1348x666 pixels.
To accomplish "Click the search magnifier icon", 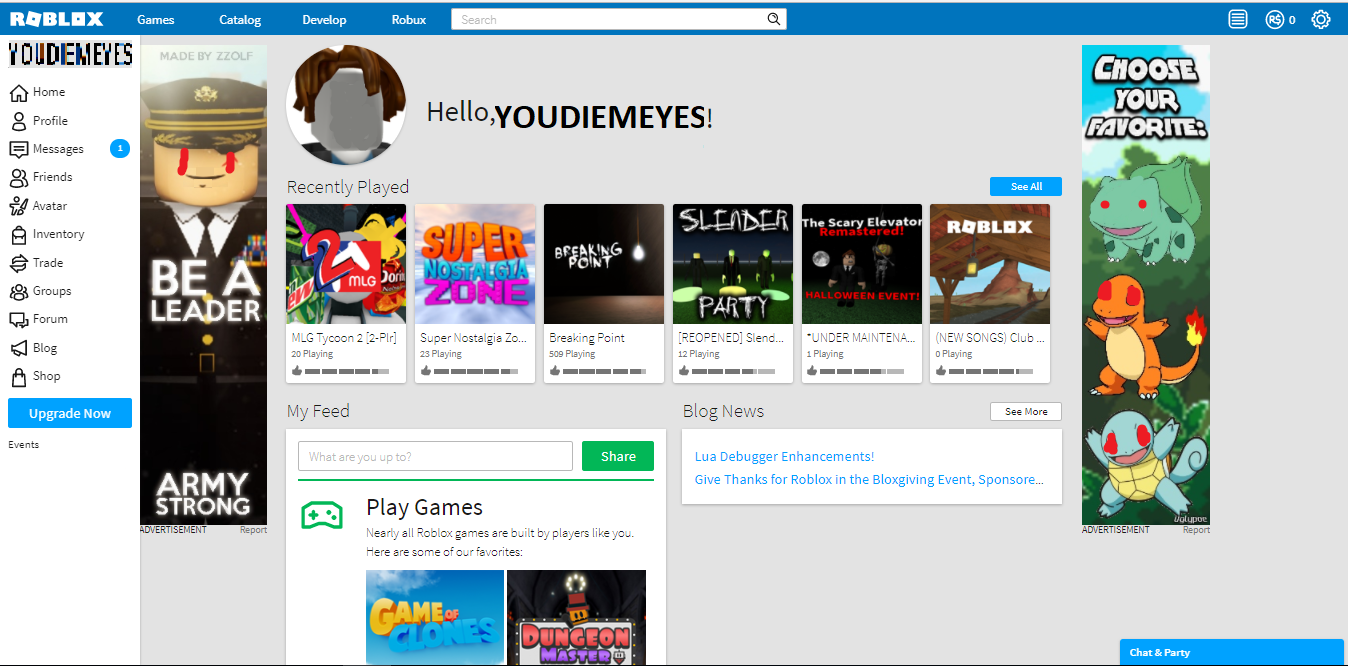I will tap(773, 19).
